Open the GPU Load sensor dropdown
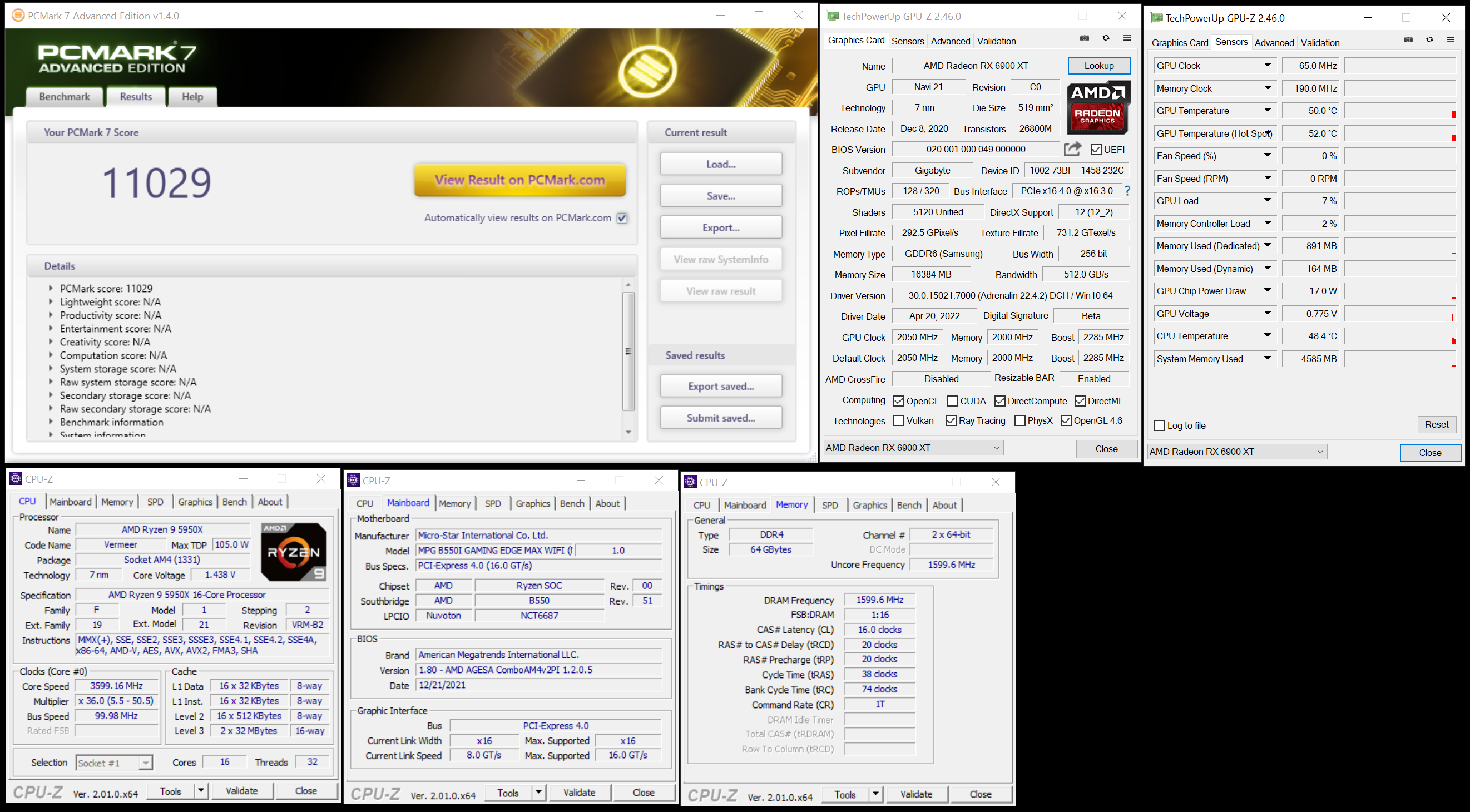This screenshot has width=1470, height=812. 1268,200
